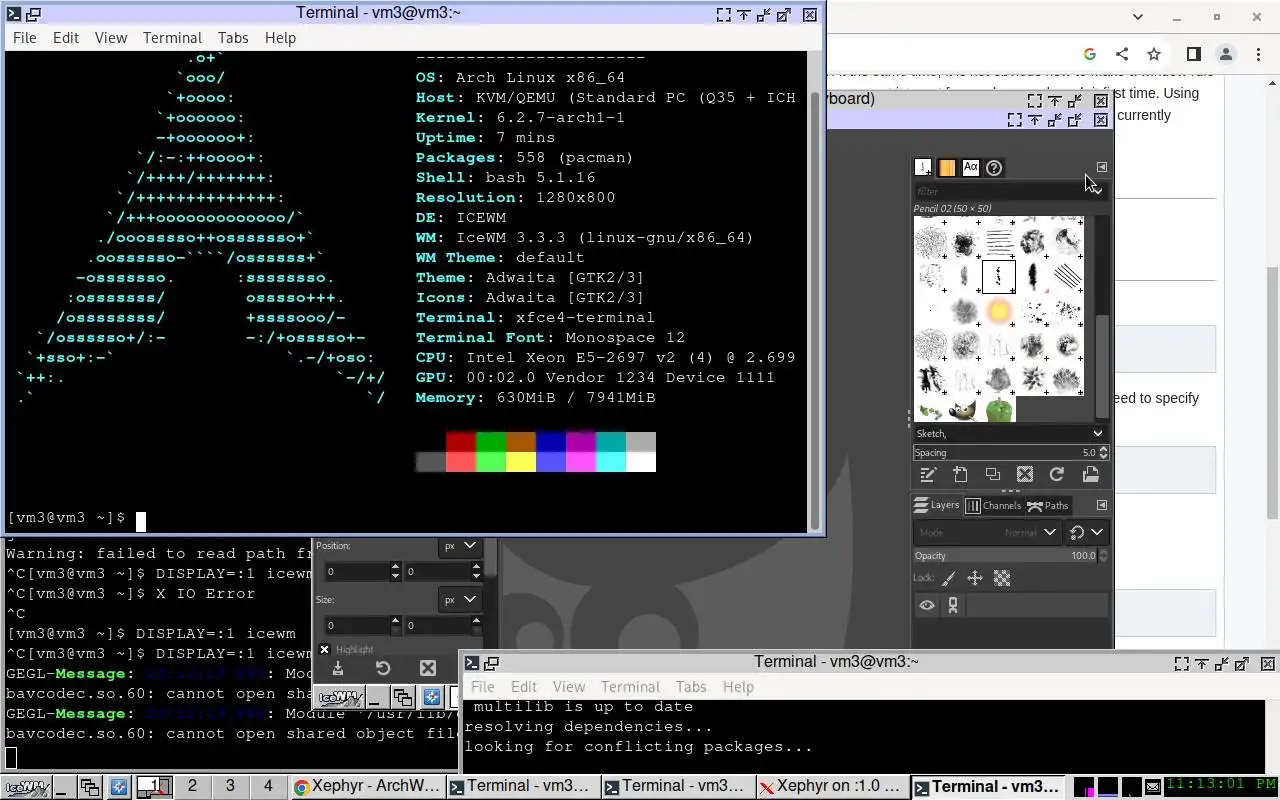Open the layer Mode Normal dropdown
Viewport: 1280px width, 800px height.
(987, 532)
